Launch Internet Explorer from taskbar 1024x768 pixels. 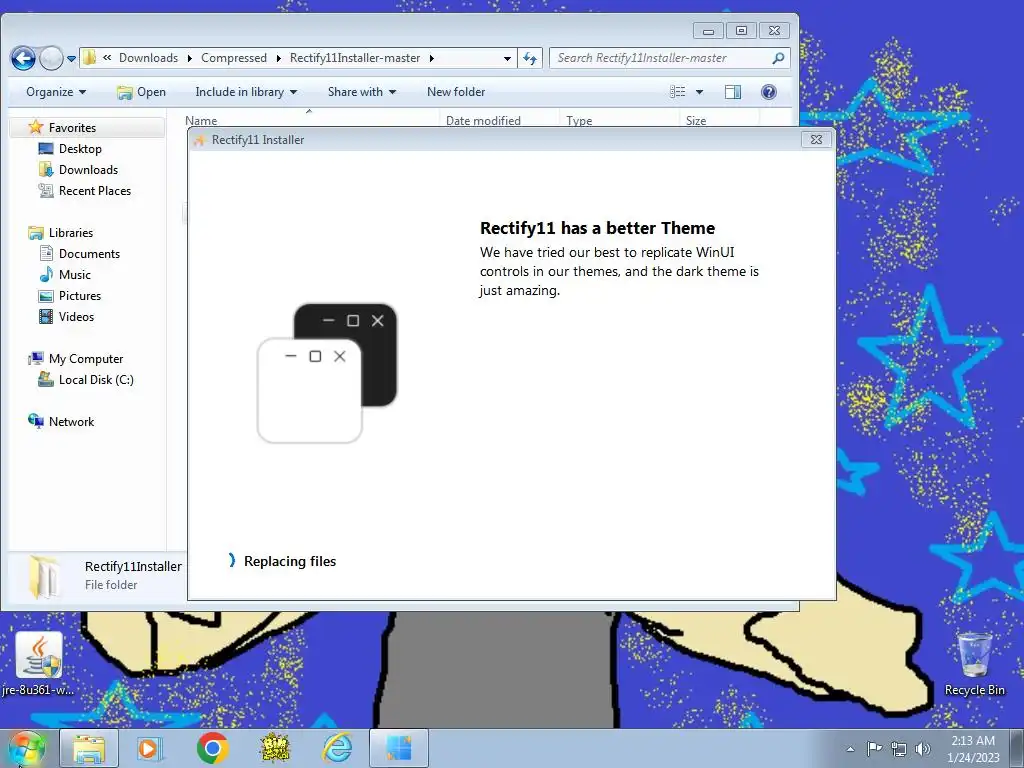coord(338,748)
